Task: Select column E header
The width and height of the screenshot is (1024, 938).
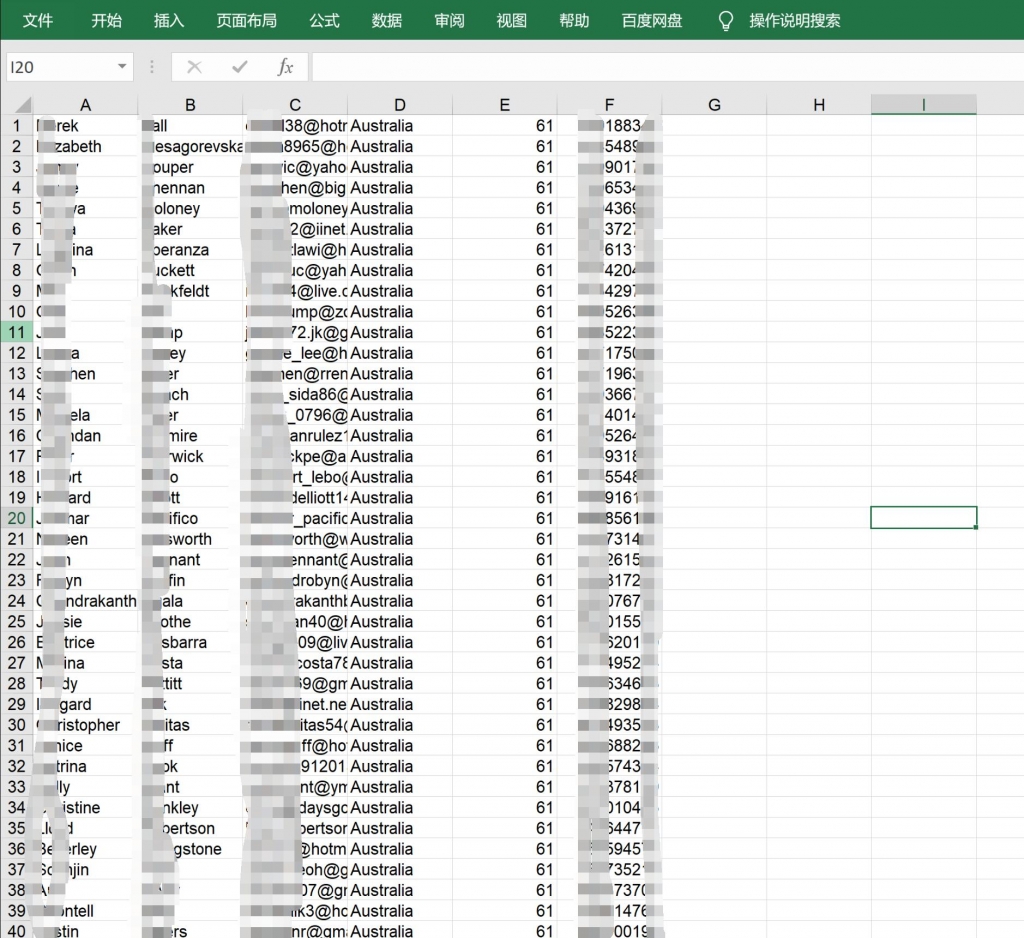Action: click(x=505, y=105)
